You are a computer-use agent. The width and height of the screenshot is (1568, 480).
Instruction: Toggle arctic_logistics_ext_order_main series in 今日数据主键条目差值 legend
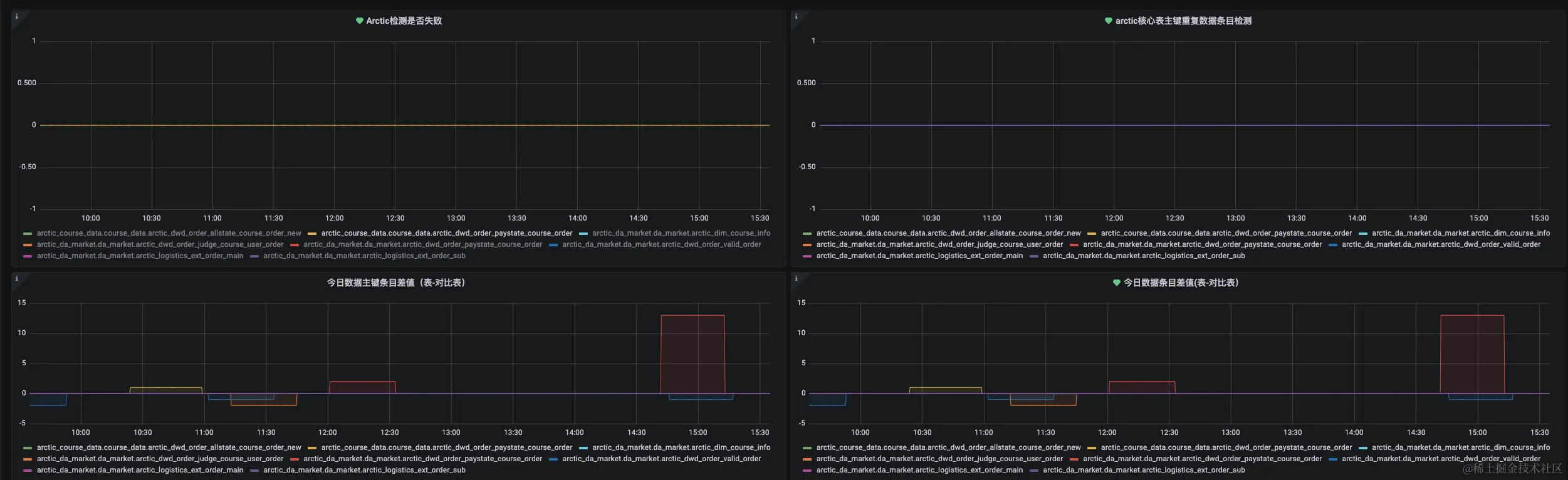[140, 470]
